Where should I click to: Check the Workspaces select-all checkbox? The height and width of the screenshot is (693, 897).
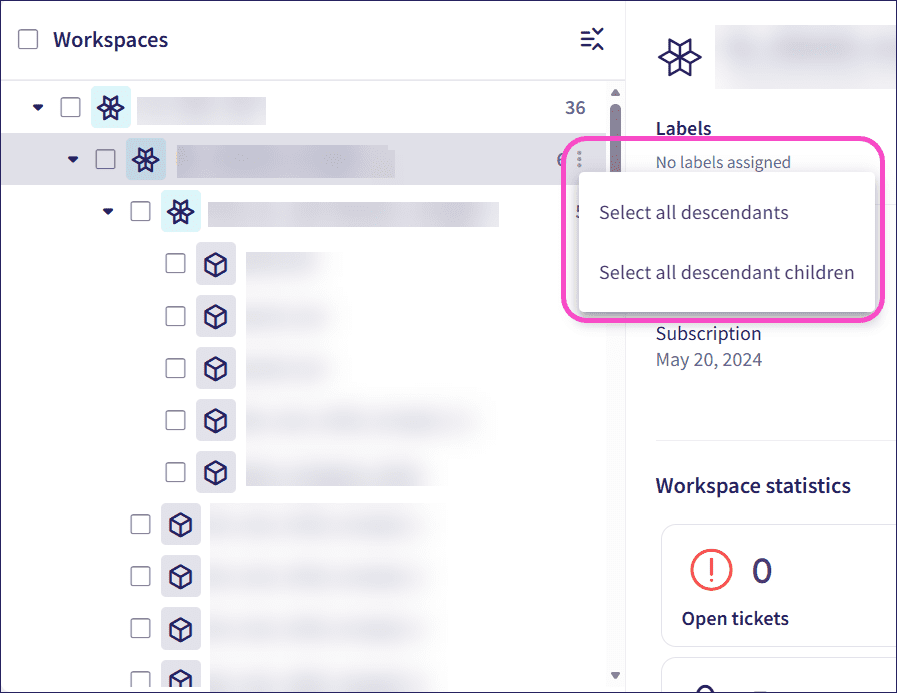(x=27, y=39)
